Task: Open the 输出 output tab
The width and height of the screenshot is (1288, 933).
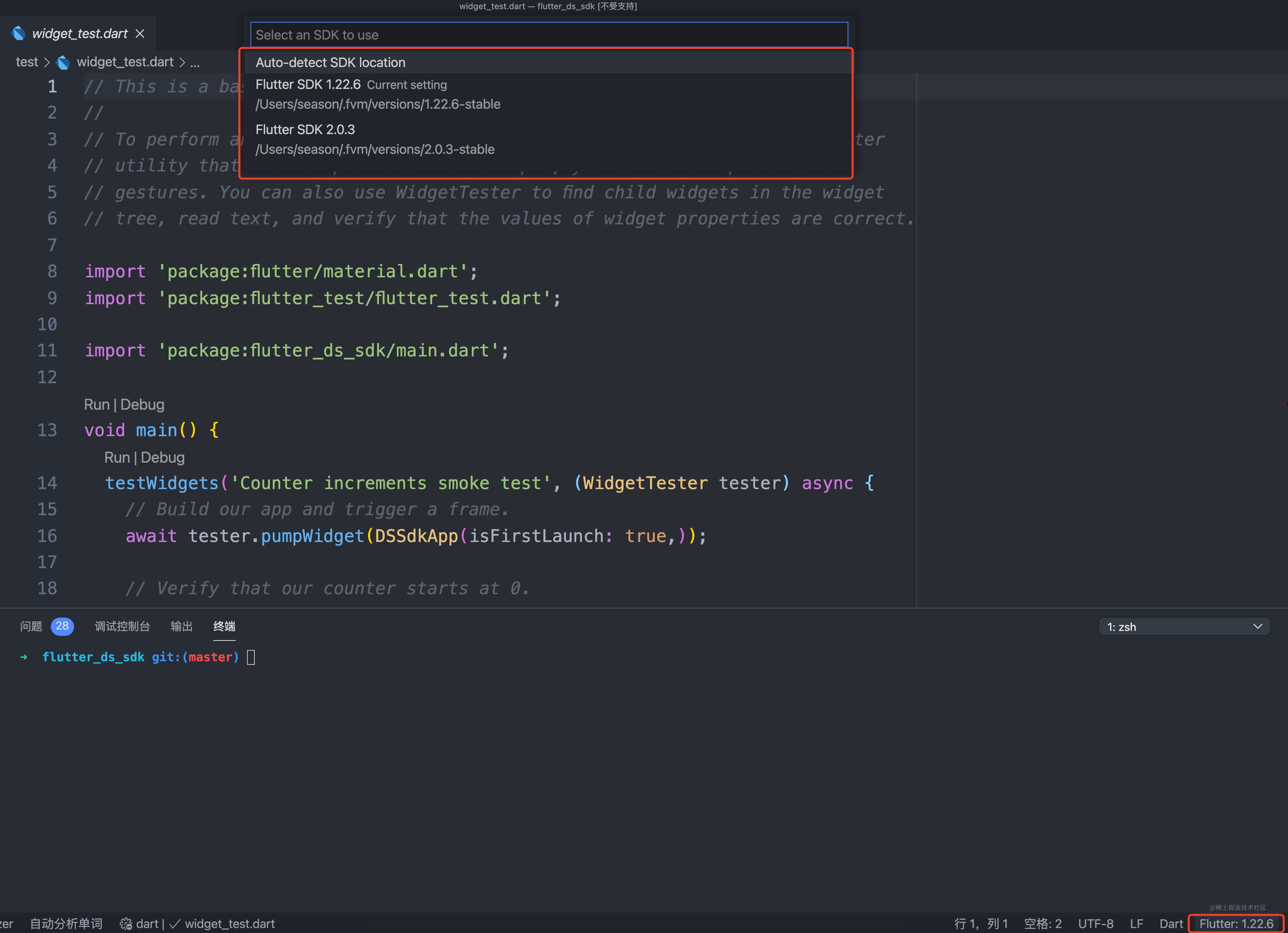Action: pos(181,626)
